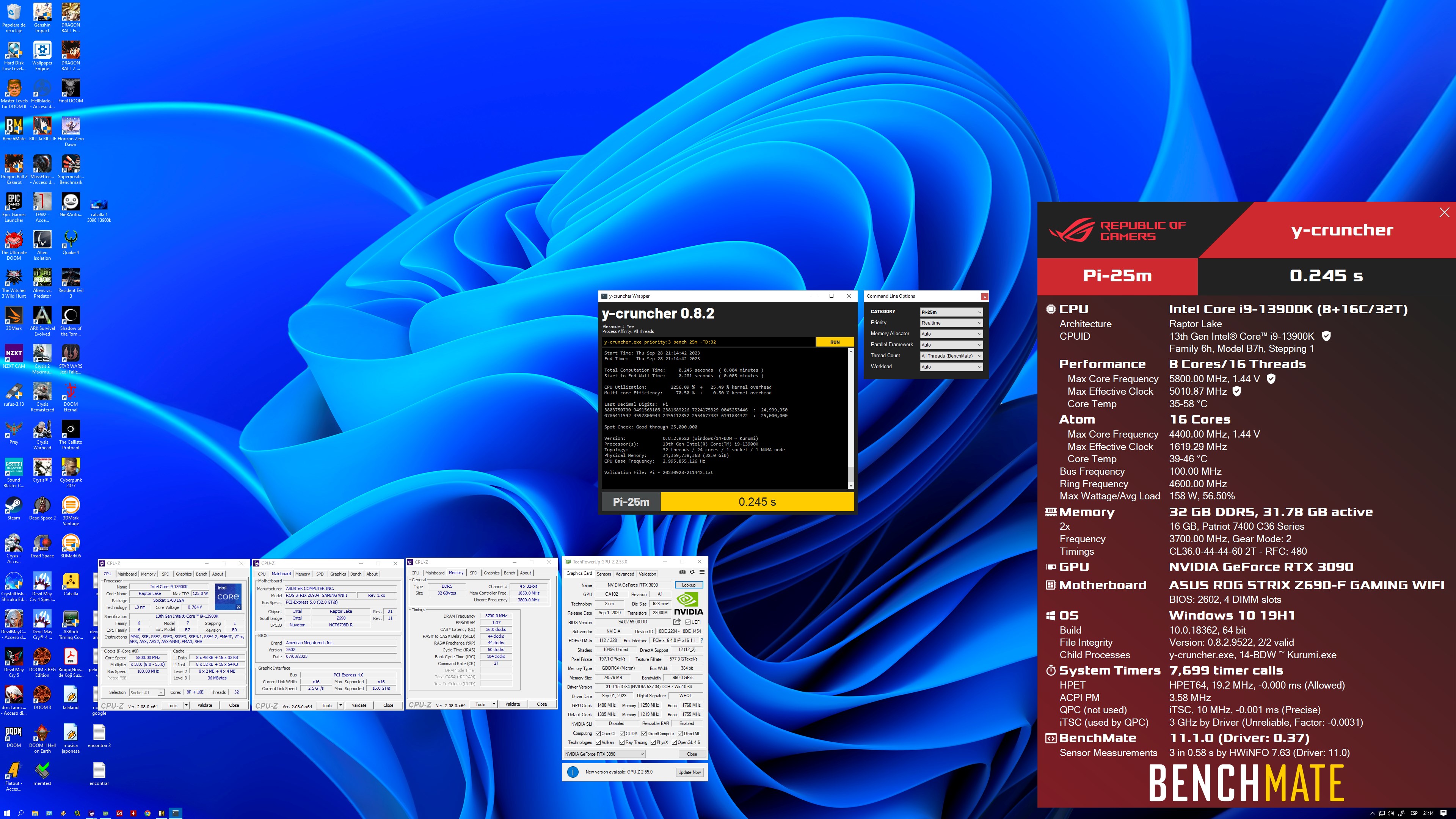Toggle the UEFI checkbox in GPU-Z

688,622
